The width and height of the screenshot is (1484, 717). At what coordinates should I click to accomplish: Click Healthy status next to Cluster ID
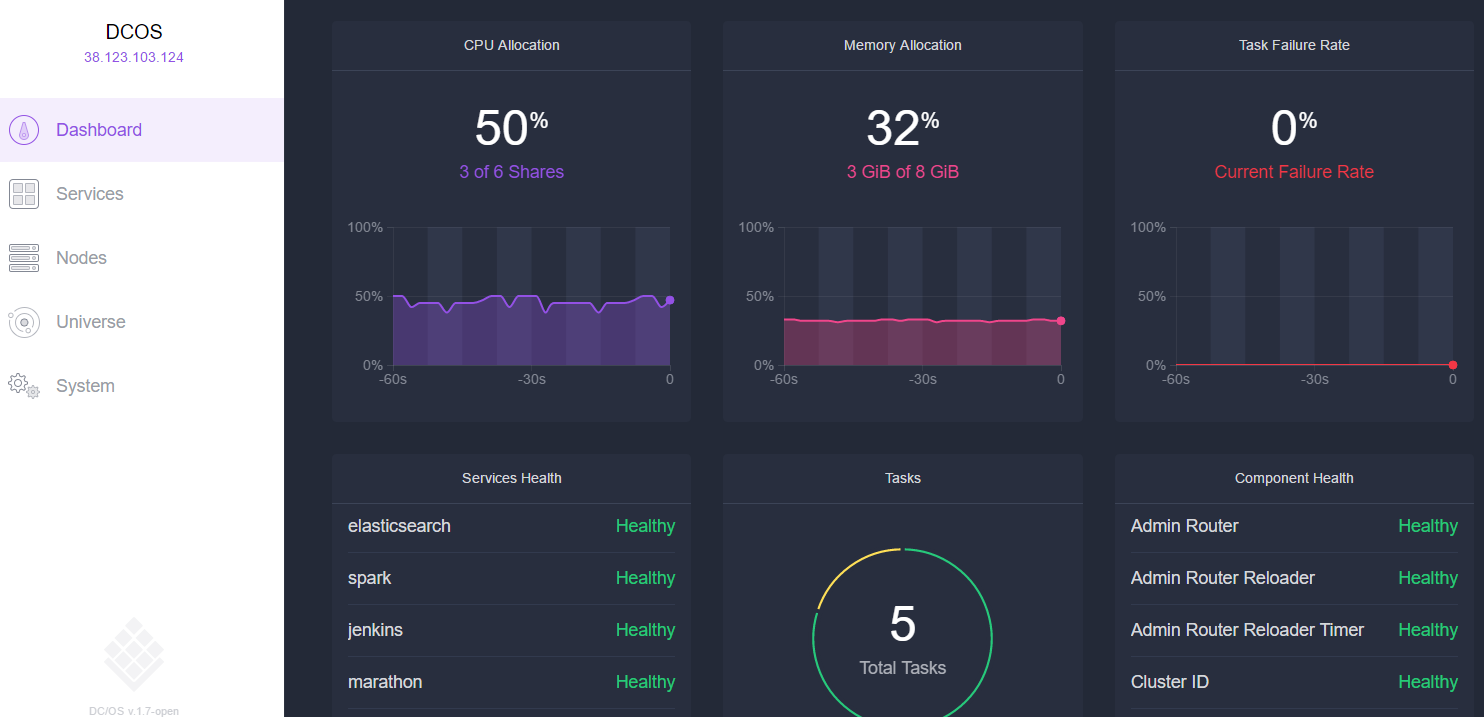point(1428,682)
